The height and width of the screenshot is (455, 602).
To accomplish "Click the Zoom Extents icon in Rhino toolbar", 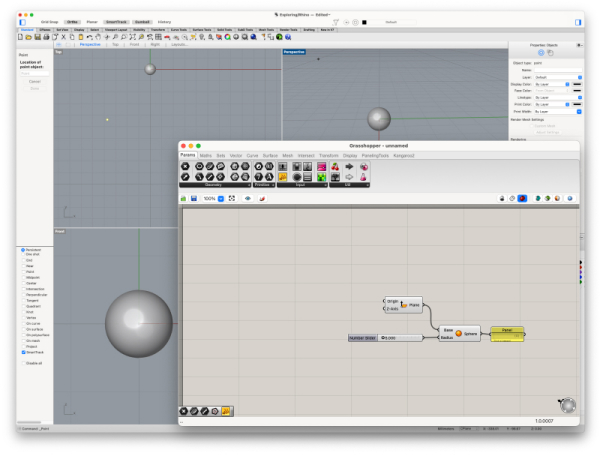I will coord(132,37).
